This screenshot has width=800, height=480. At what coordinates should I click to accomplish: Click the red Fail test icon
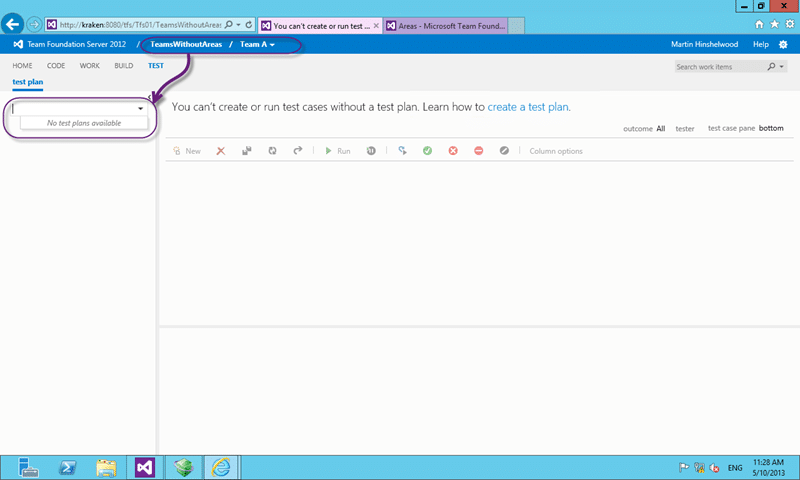tap(453, 151)
